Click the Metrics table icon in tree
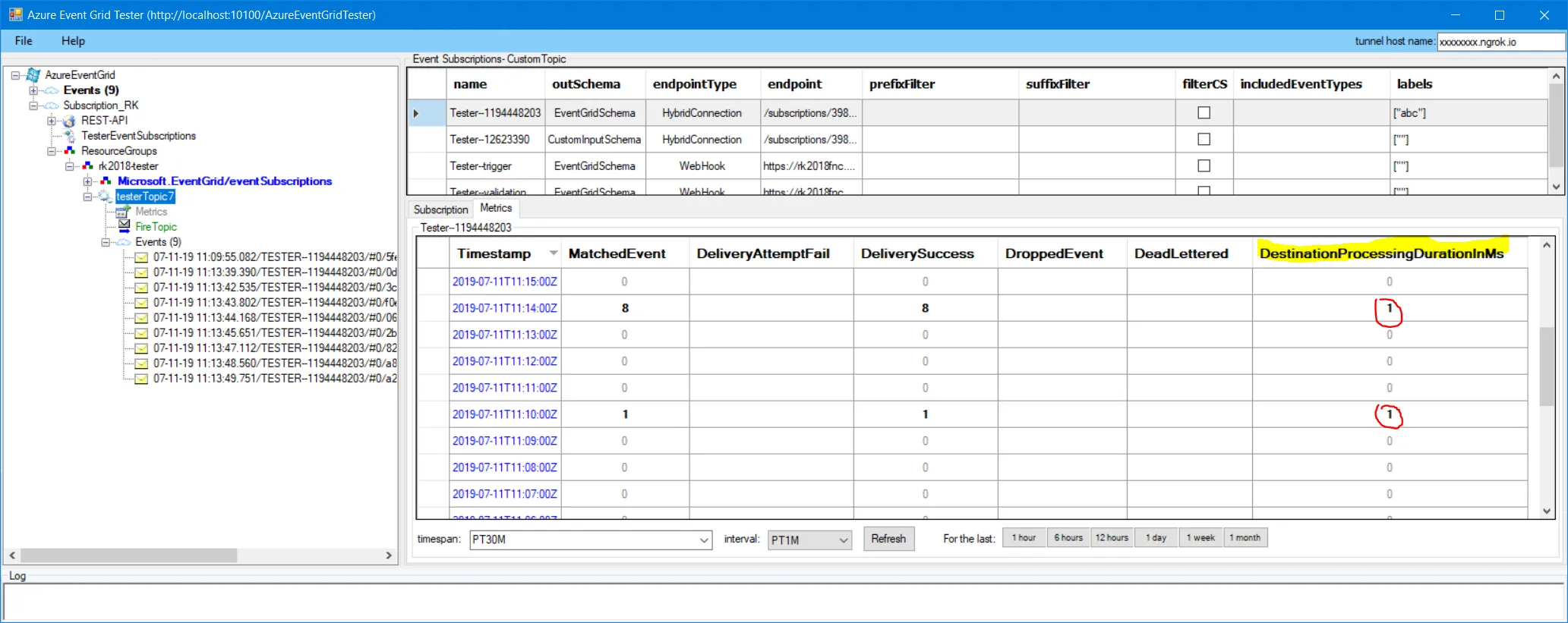The width and height of the screenshot is (1568, 623). coord(124,212)
